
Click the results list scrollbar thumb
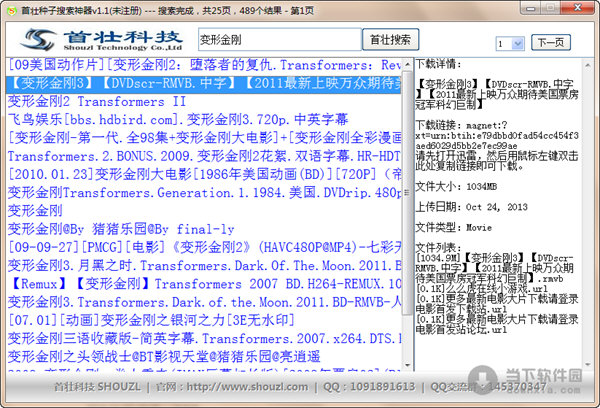(x=407, y=193)
